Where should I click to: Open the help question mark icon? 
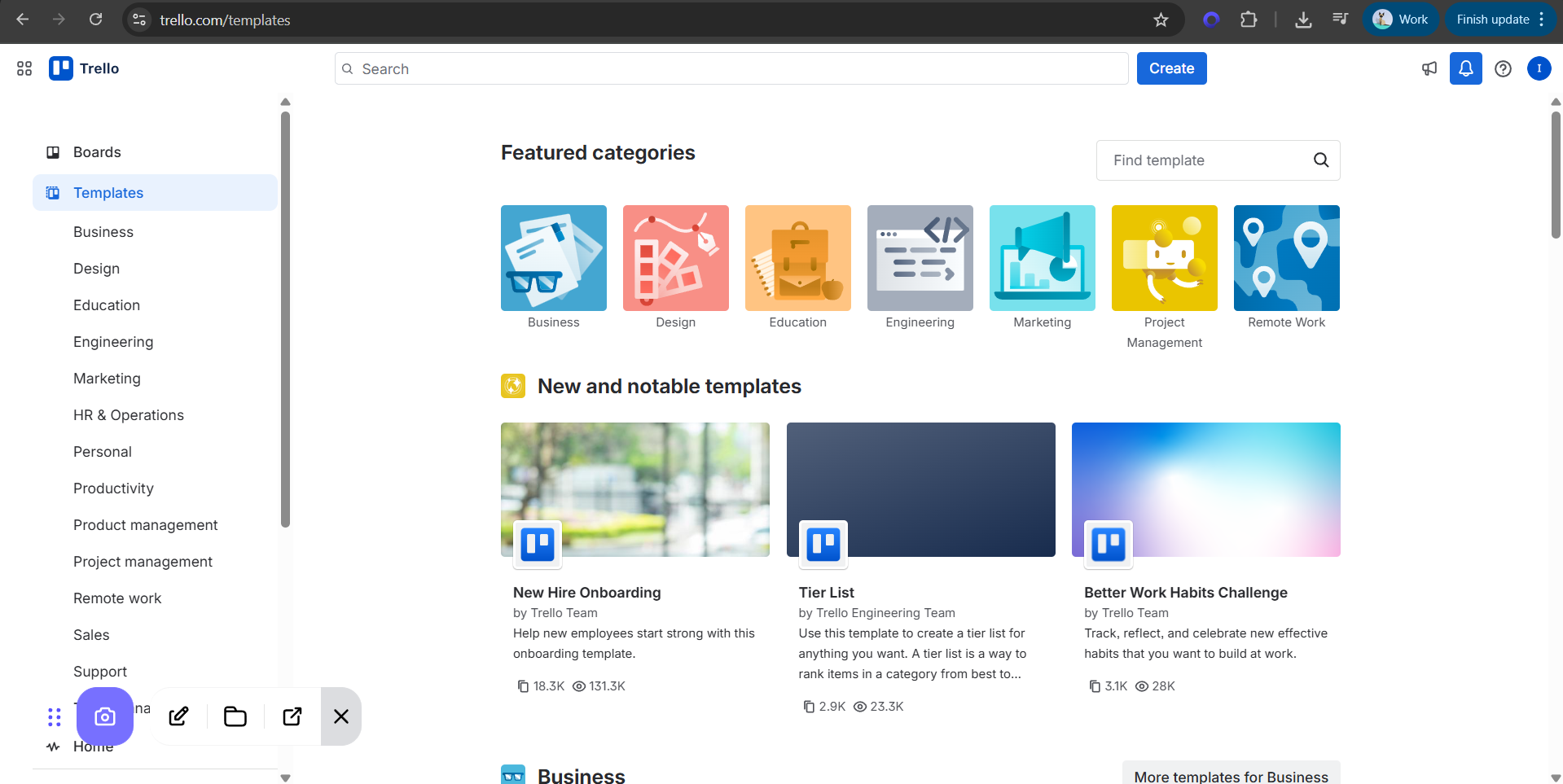(1503, 68)
